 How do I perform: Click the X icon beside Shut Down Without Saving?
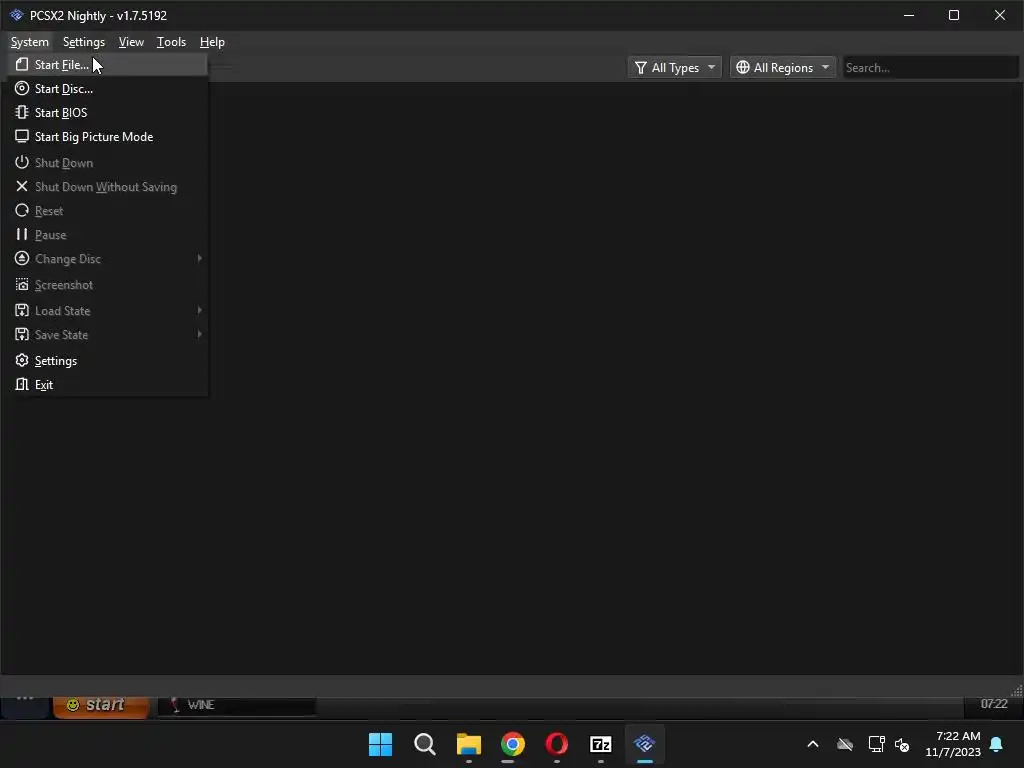point(22,186)
